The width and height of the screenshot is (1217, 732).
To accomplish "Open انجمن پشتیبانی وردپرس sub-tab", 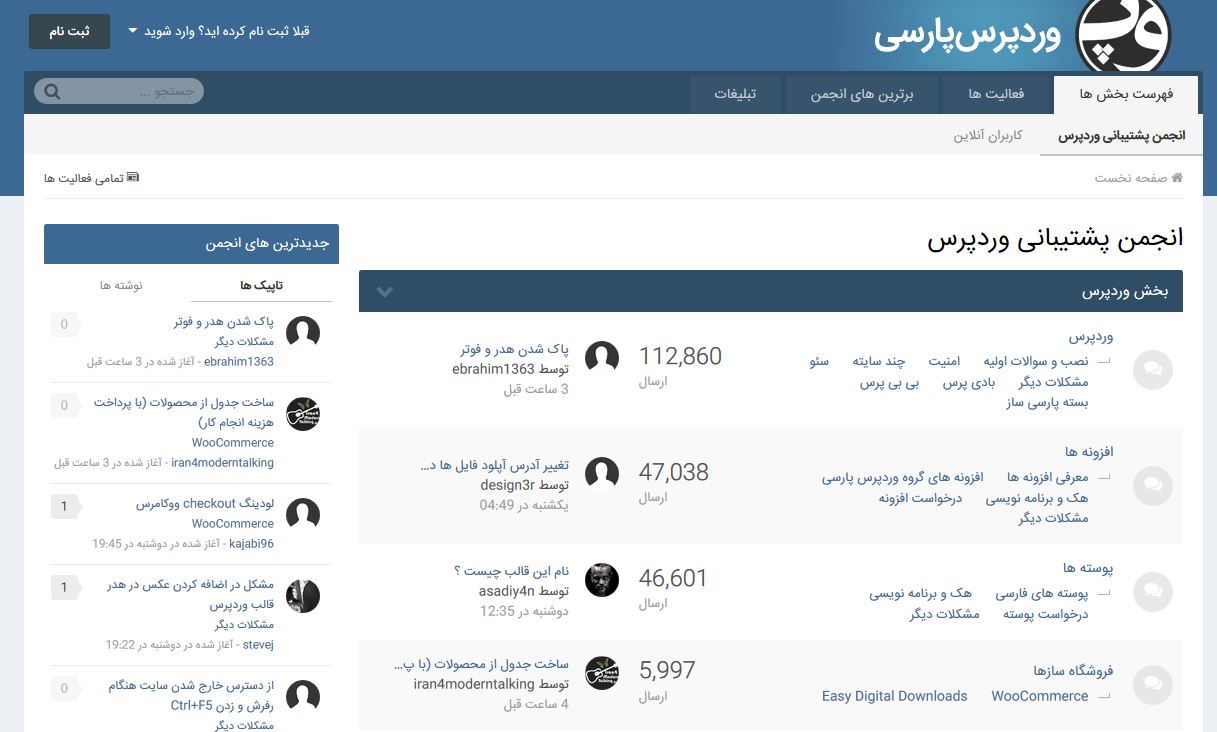I will click(x=1122, y=135).
